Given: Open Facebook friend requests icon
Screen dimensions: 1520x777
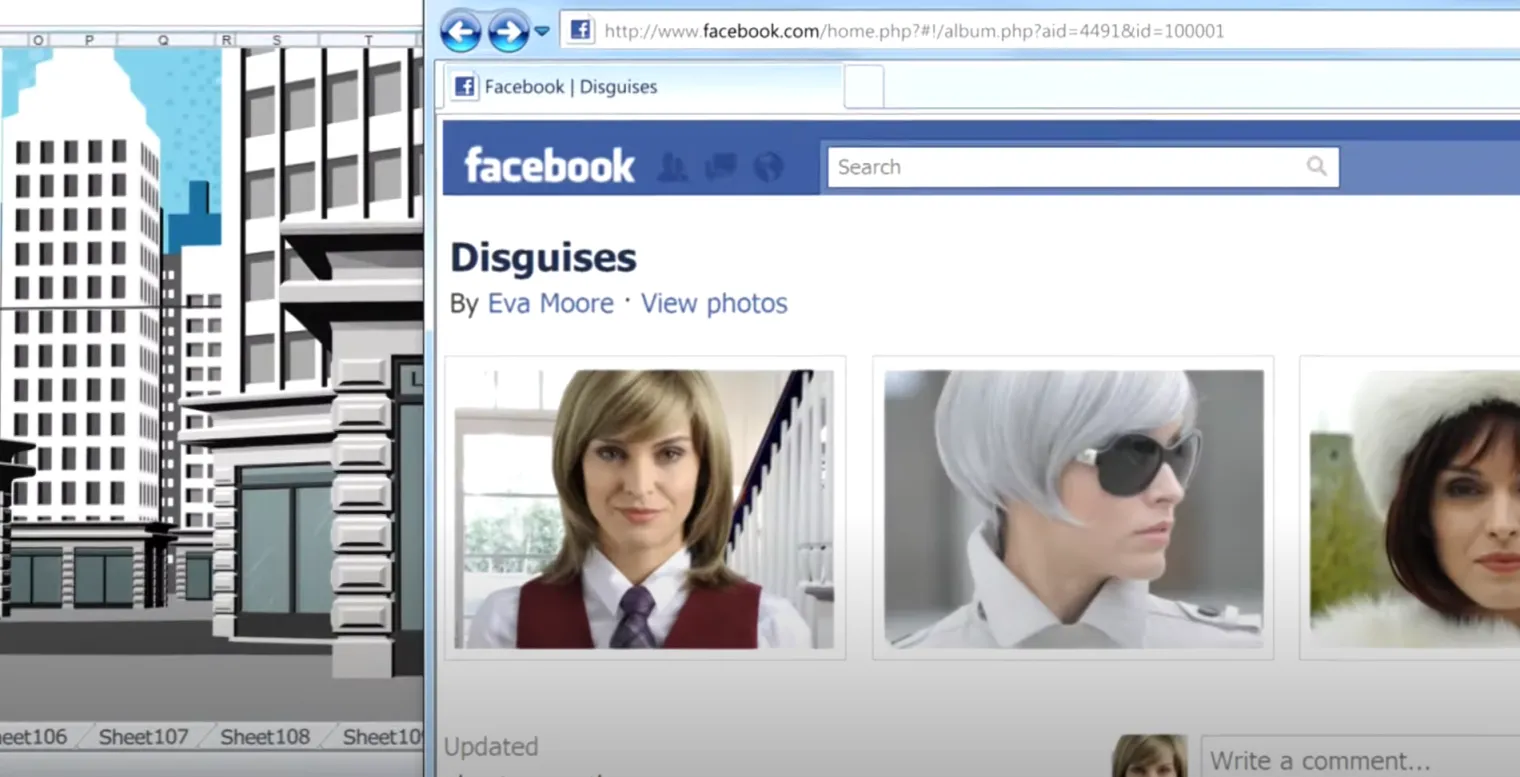Looking at the screenshot, I should pyautogui.click(x=672, y=167).
